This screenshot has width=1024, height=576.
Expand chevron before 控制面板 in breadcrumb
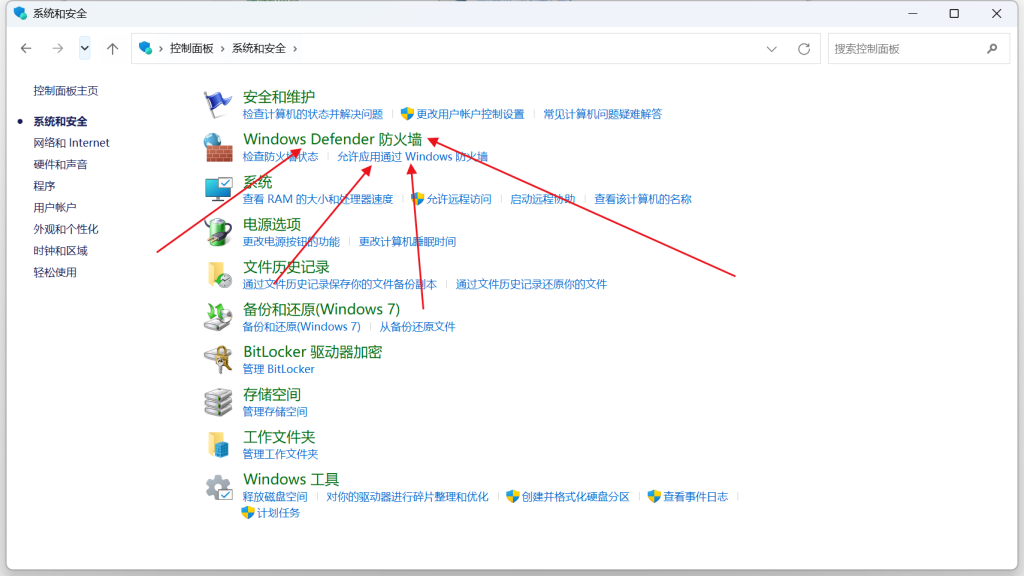[161, 48]
